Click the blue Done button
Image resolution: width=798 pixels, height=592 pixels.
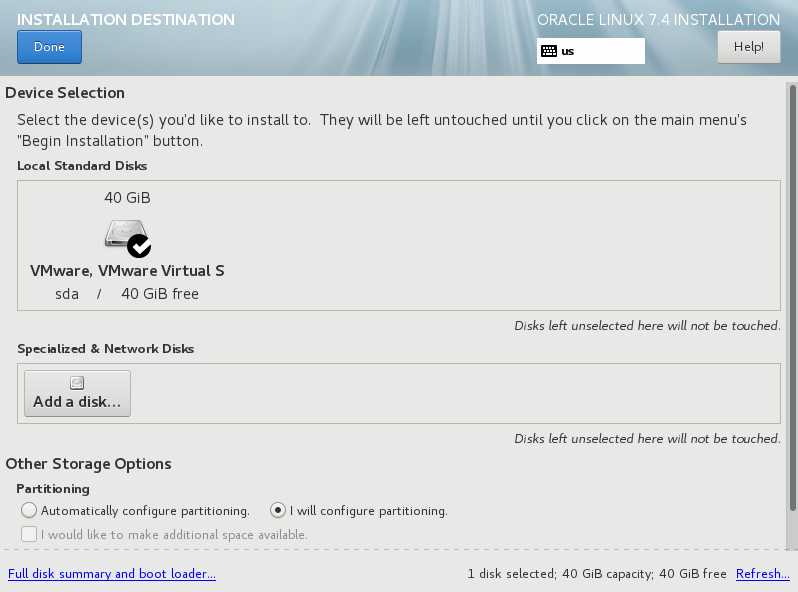coord(49,47)
